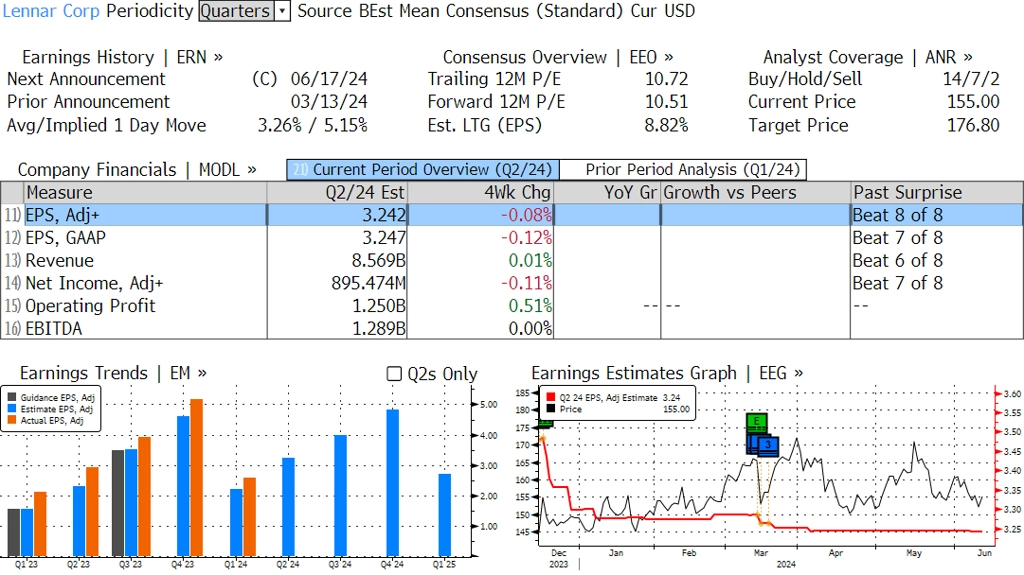Click the Target Price value 176.80
Viewport: 1024px width, 575px height.
[973, 125]
